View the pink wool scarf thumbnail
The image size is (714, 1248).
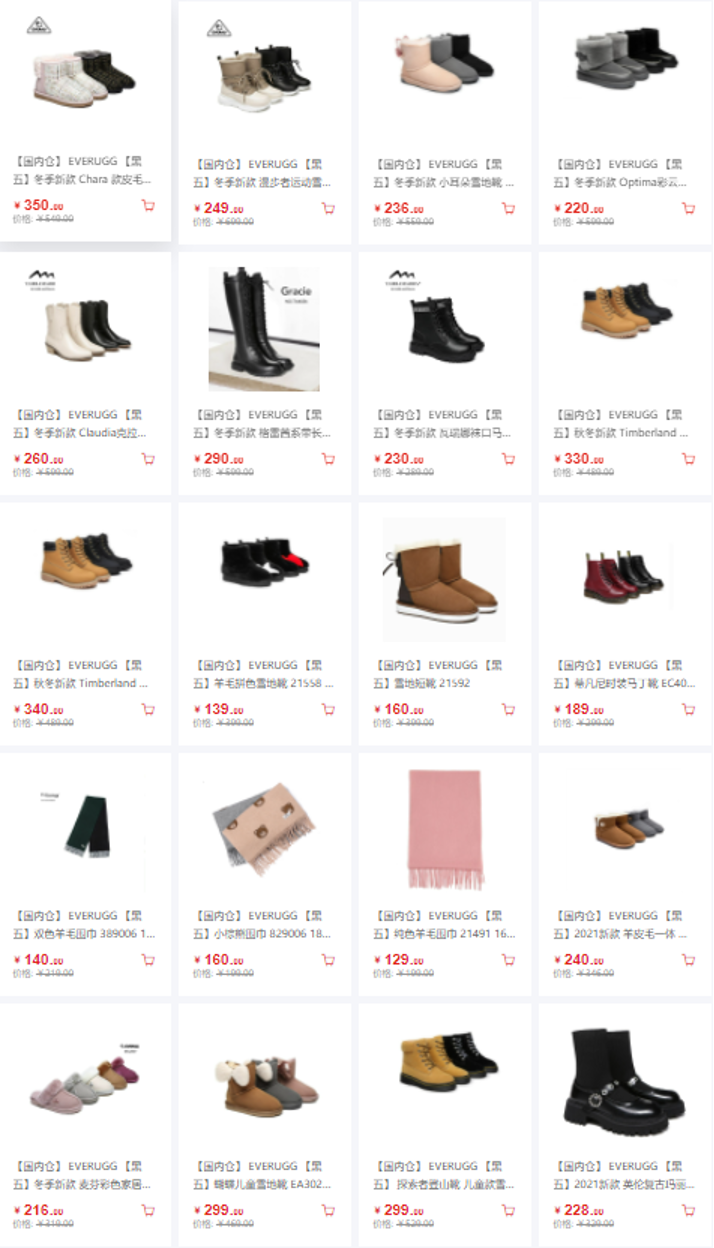(x=445, y=829)
